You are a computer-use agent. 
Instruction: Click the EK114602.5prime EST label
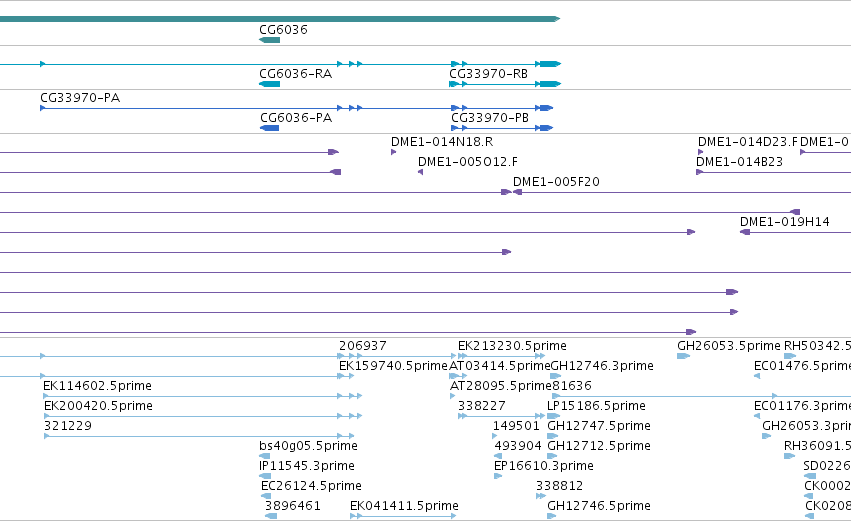point(98,386)
